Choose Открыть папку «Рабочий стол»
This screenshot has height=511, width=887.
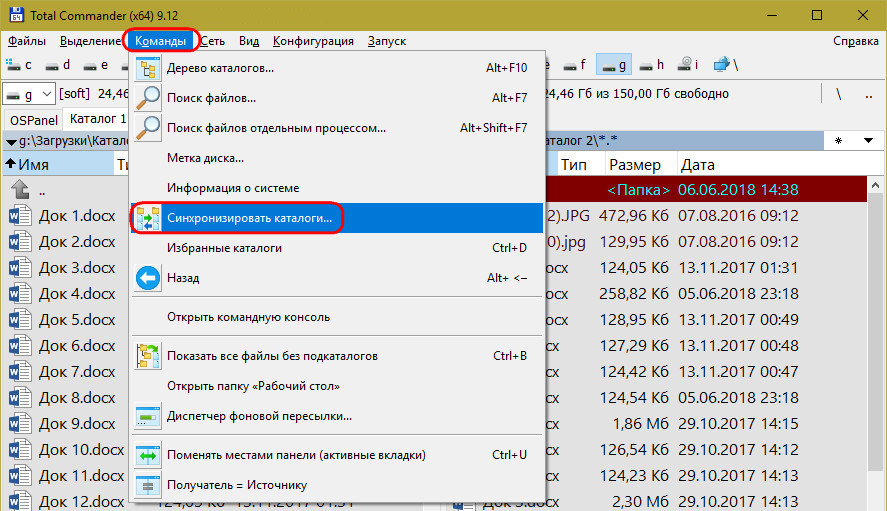[x=337, y=386]
